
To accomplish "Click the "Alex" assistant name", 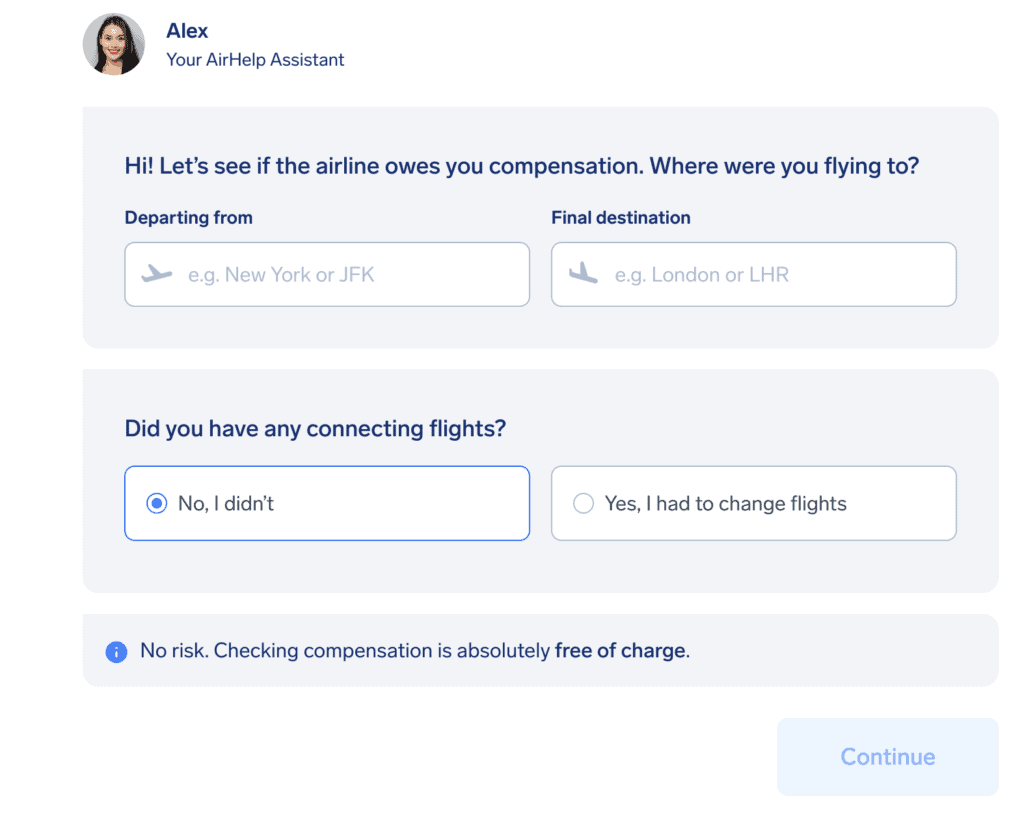I will point(187,31).
